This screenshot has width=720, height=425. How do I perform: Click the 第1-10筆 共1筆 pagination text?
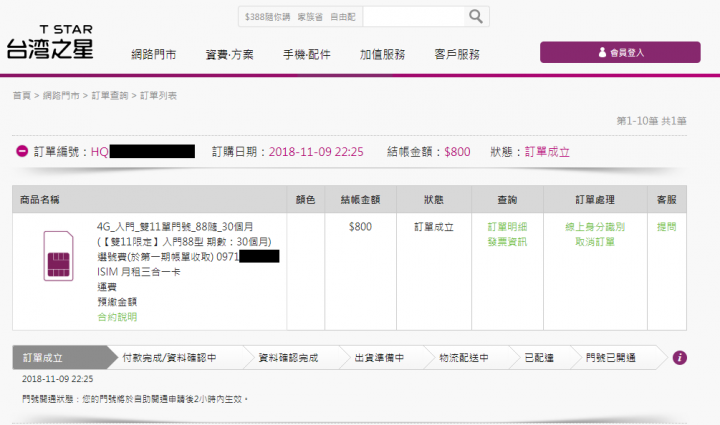pyautogui.click(x=651, y=121)
